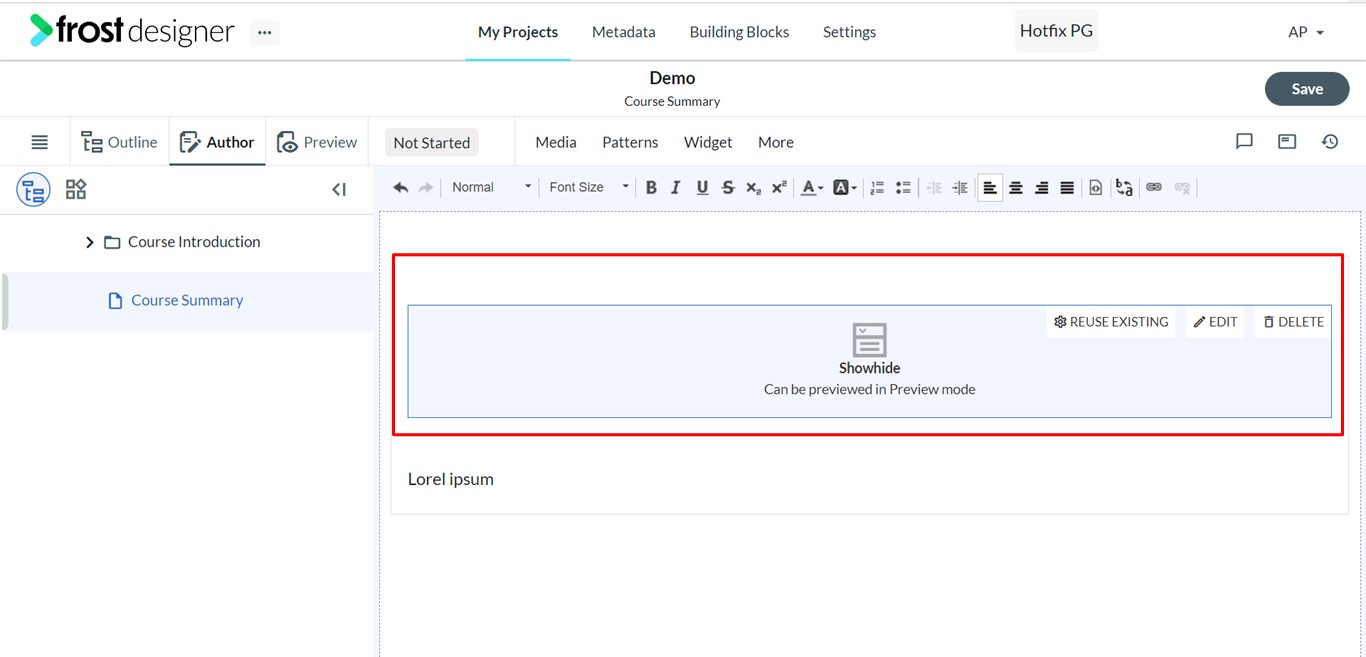Open the Metadata section
This screenshot has width=1366, height=657.
click(x=624, y=32)
